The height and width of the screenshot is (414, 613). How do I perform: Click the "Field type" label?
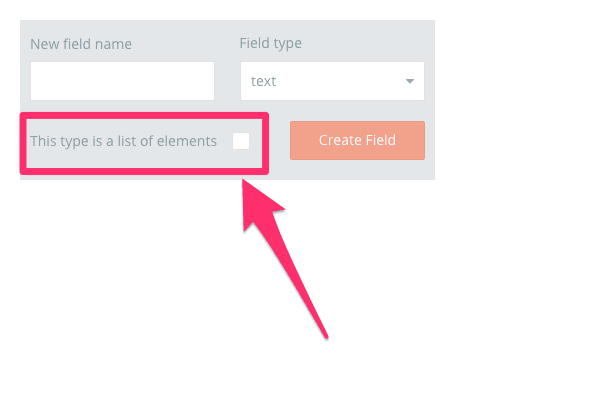(270, 44)
